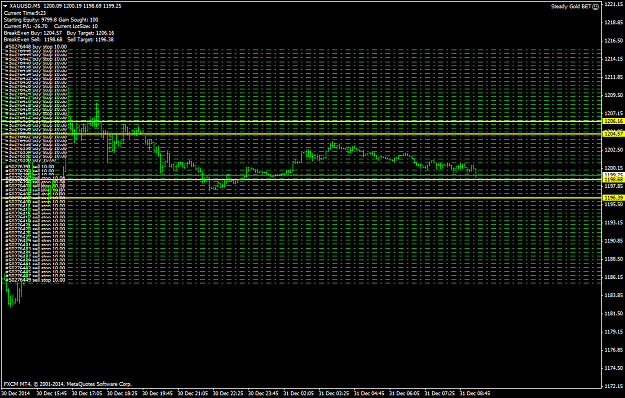Click the yellow 1206.16 price tag

(613, 121)
